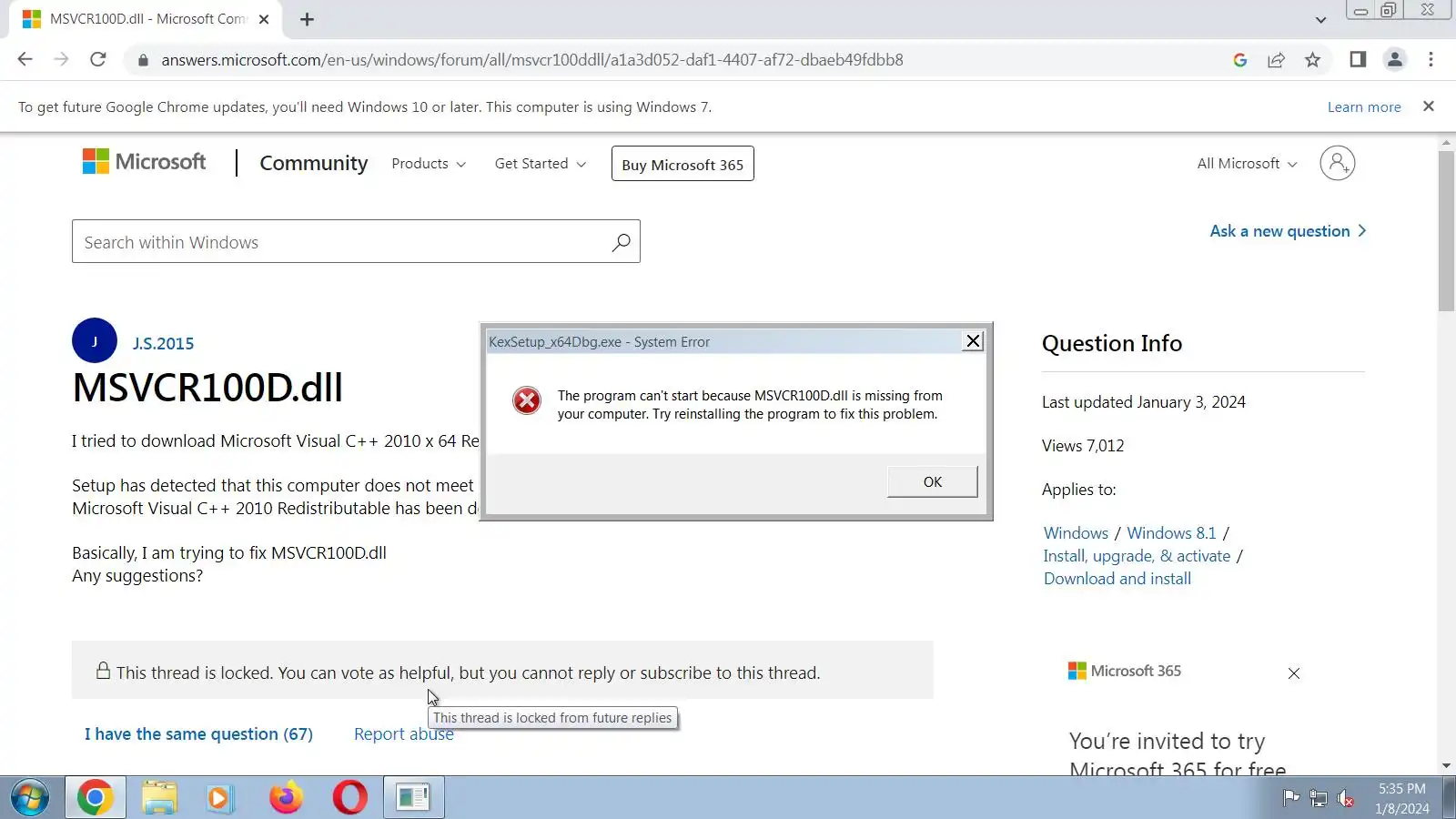Open the Ask a new question link
Screen dimensions: 1456x819
[x=1288, y=231]
